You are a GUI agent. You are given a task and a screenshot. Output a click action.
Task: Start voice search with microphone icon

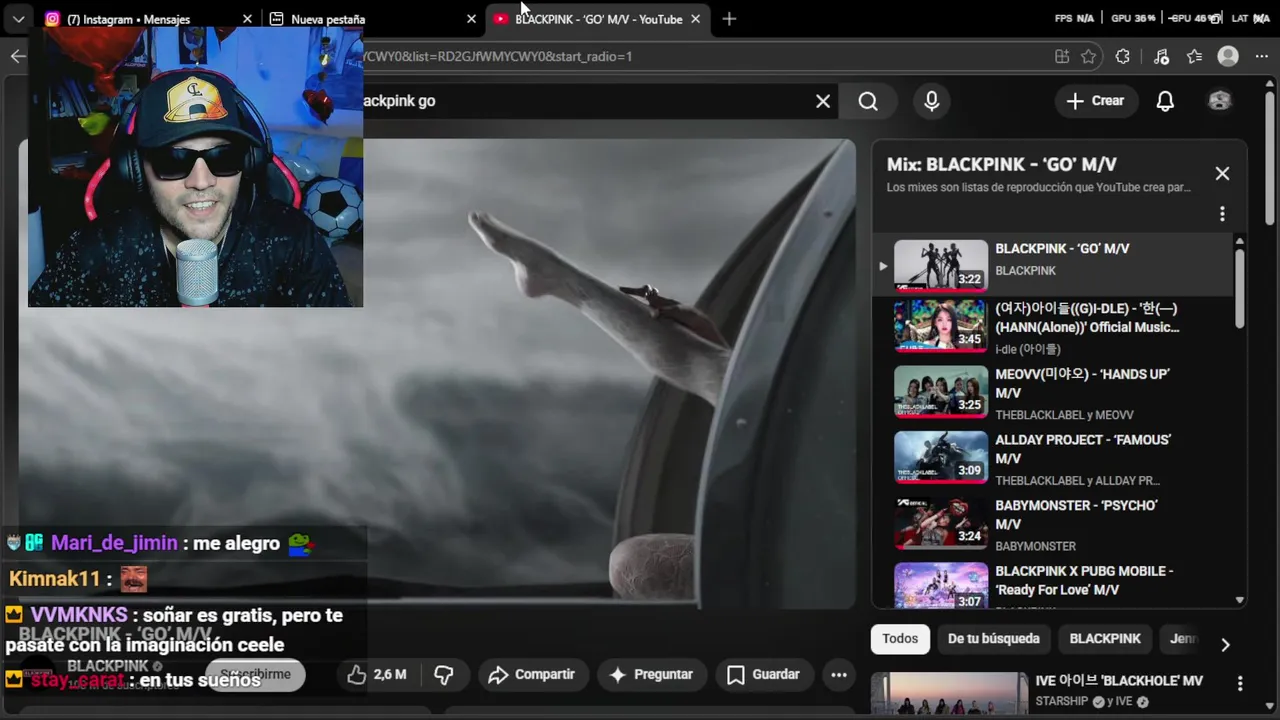point(932,101)
